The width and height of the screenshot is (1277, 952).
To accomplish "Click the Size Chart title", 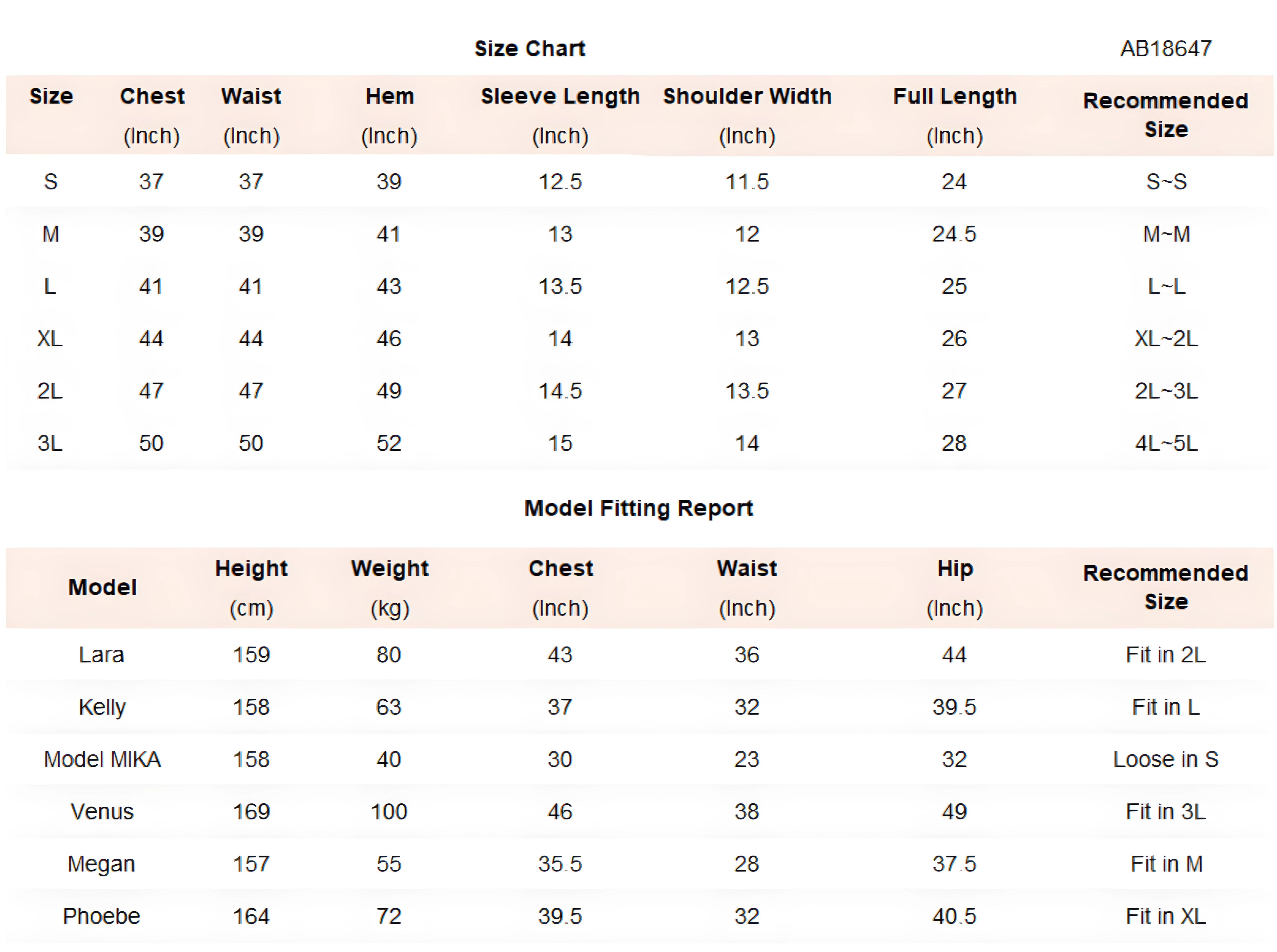I will (x=529, y=48).
